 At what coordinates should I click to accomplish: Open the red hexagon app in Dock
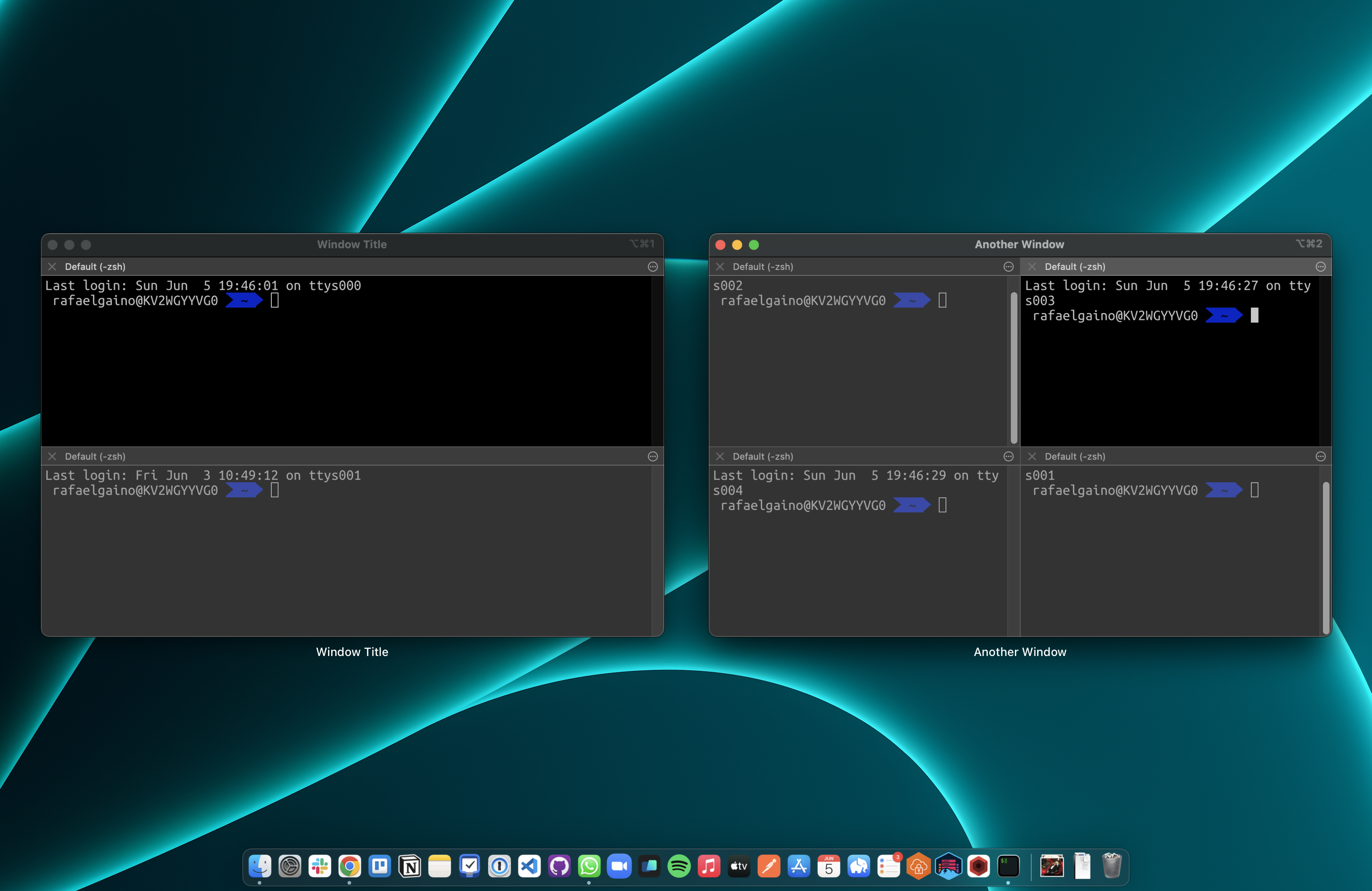click(979, 866)
